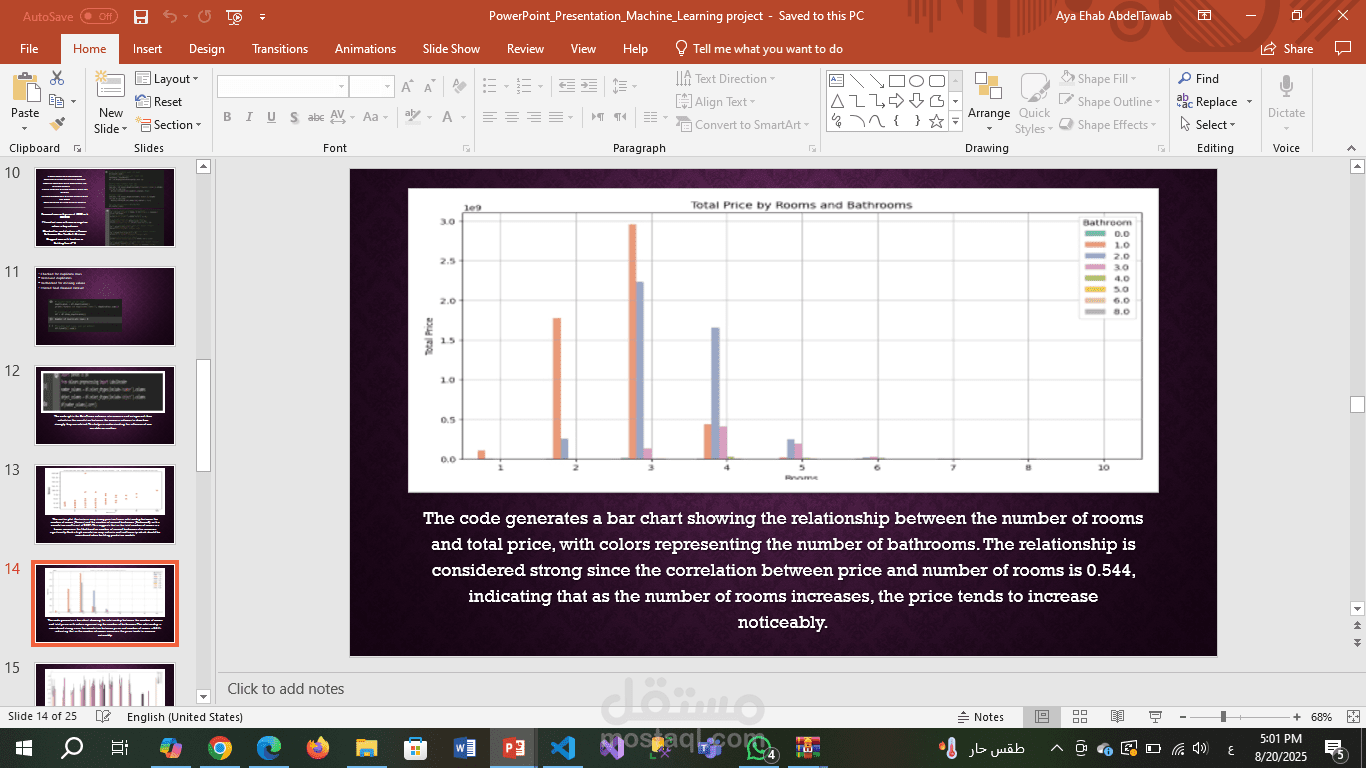Click the zoom out minus button
The height and width of the screenshot is (768, 1366).
1182,717
